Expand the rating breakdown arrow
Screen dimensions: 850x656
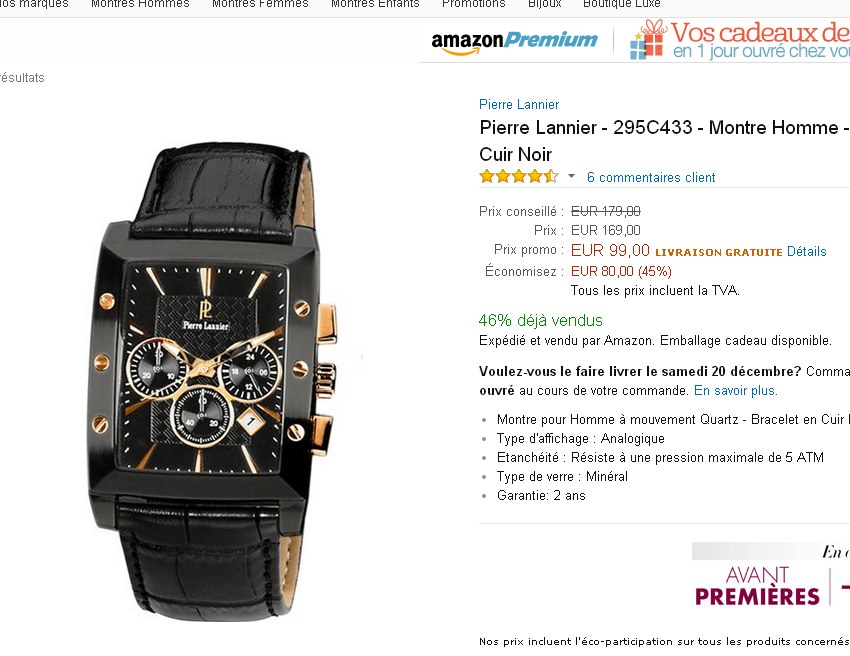pyautogui.click(x=571, y=176)
